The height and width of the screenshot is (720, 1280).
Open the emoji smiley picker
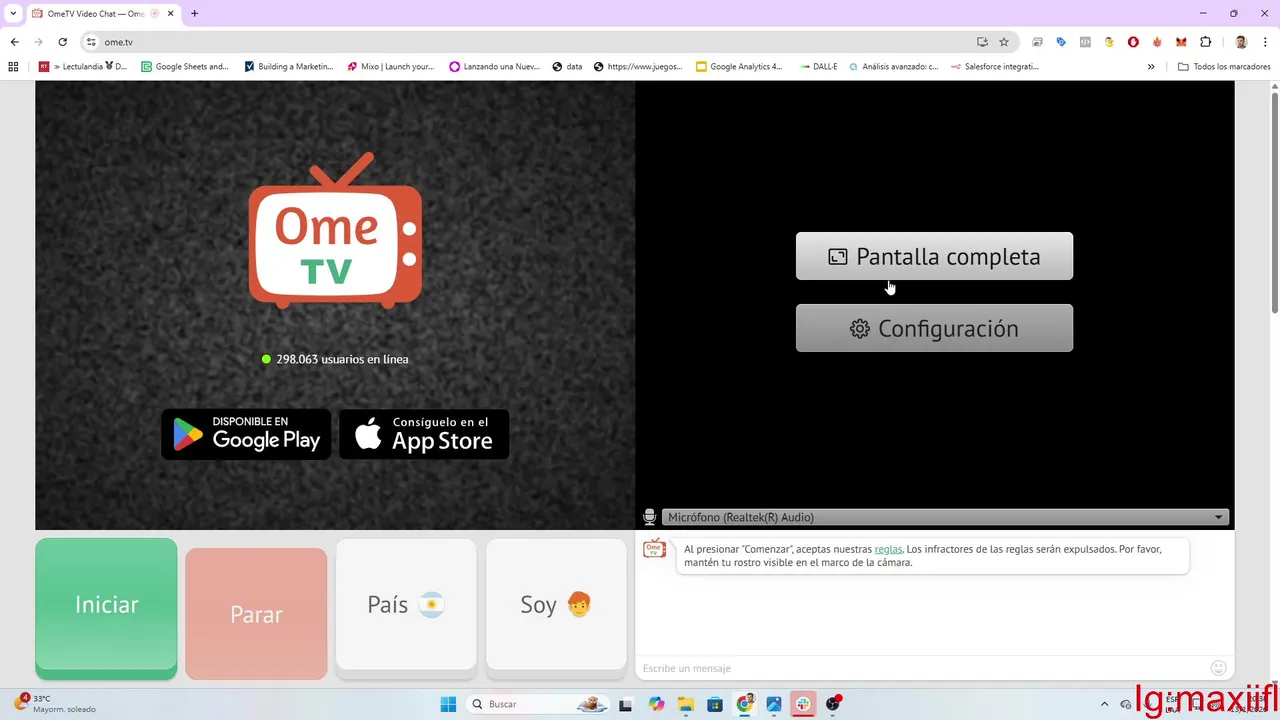coord(1218,668)
